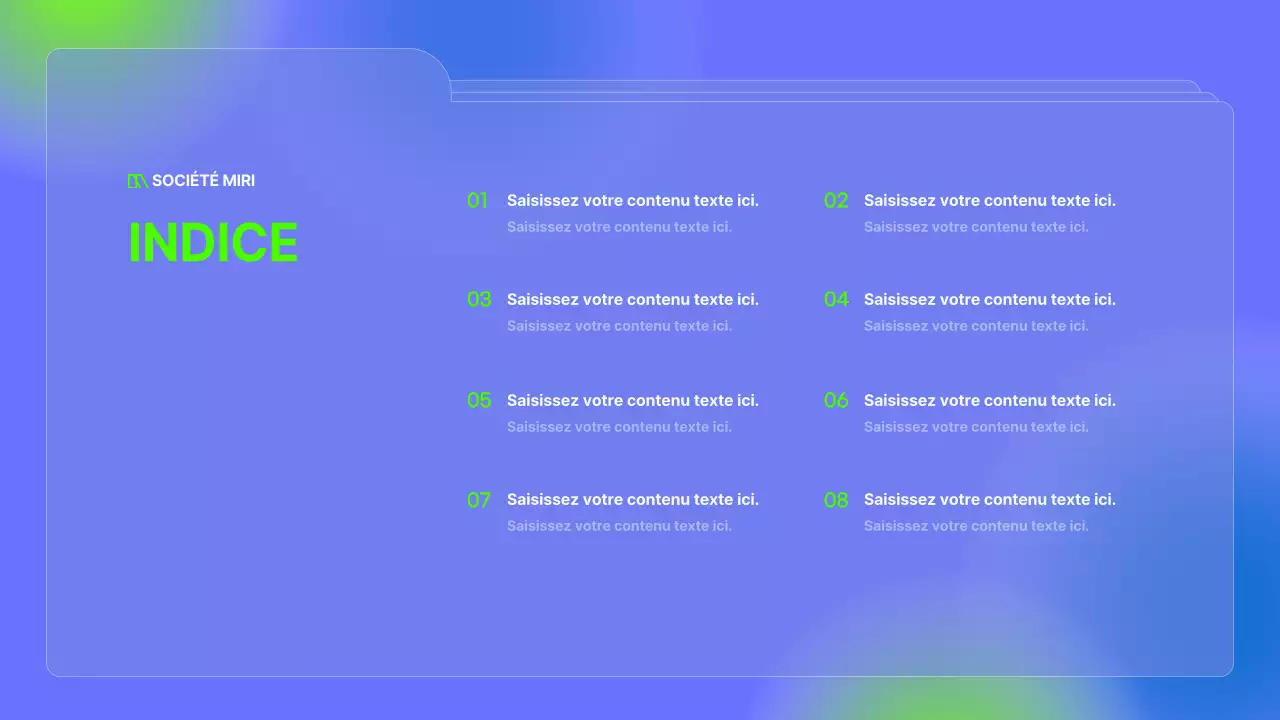Select the faded subtitle under item 08
This screenshot has height=720, width=1280.
(x=976, y=526)
